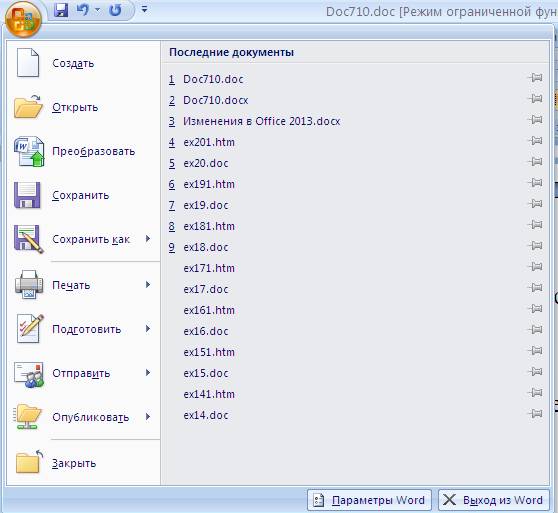Click the Выход из Word button
The height and width of the screenshot is (513, 558).
[x=494, y=500]
